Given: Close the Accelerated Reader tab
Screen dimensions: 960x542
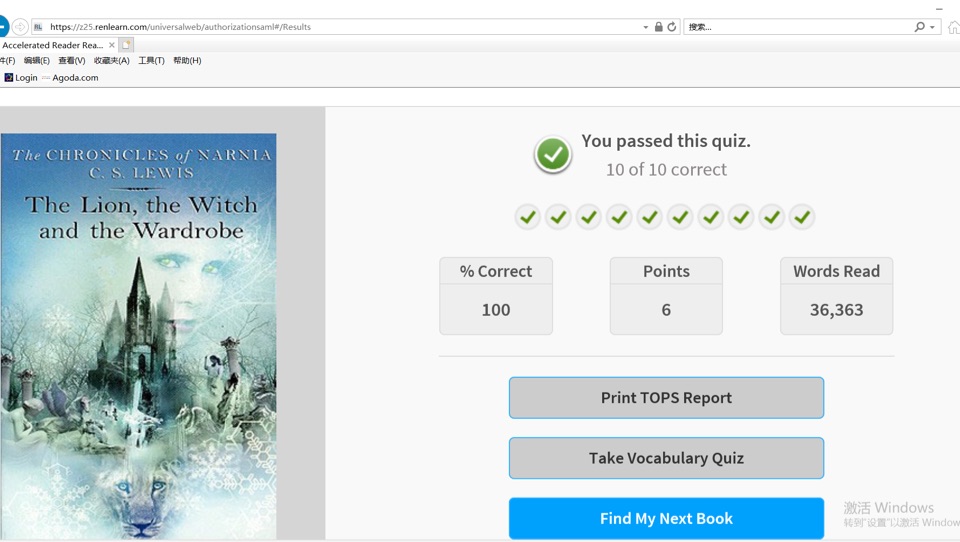Looking at the screenshot, I should (x=111, y=45).
